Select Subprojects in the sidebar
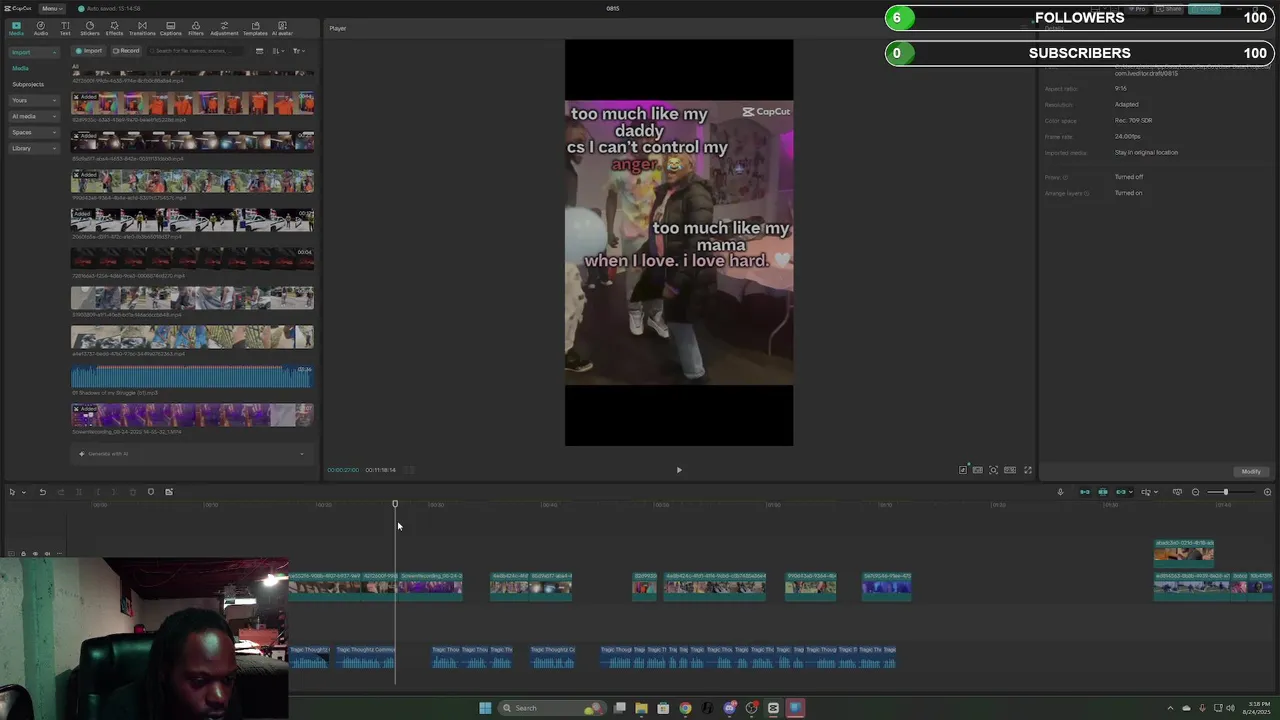 (28, 84)
